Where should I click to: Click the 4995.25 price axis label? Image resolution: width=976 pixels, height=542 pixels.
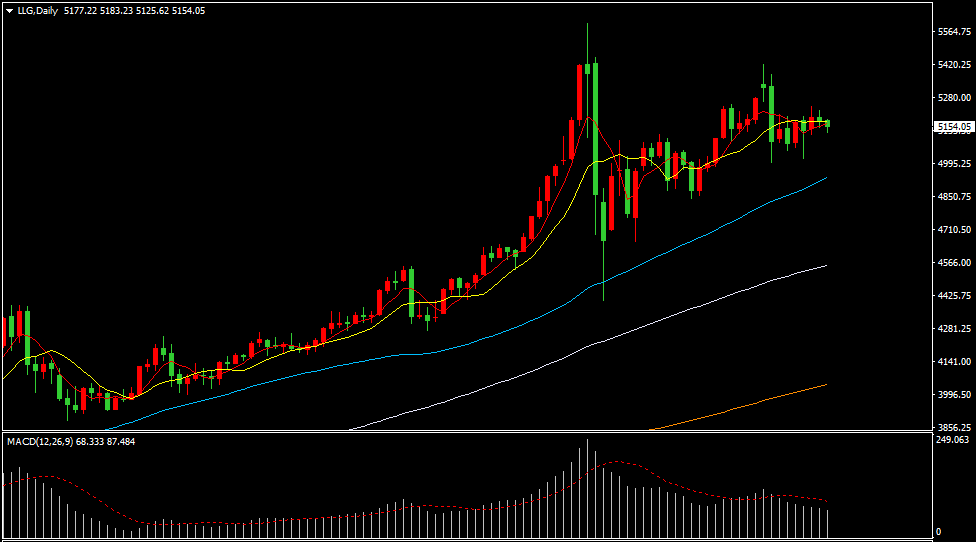(954, 164)
